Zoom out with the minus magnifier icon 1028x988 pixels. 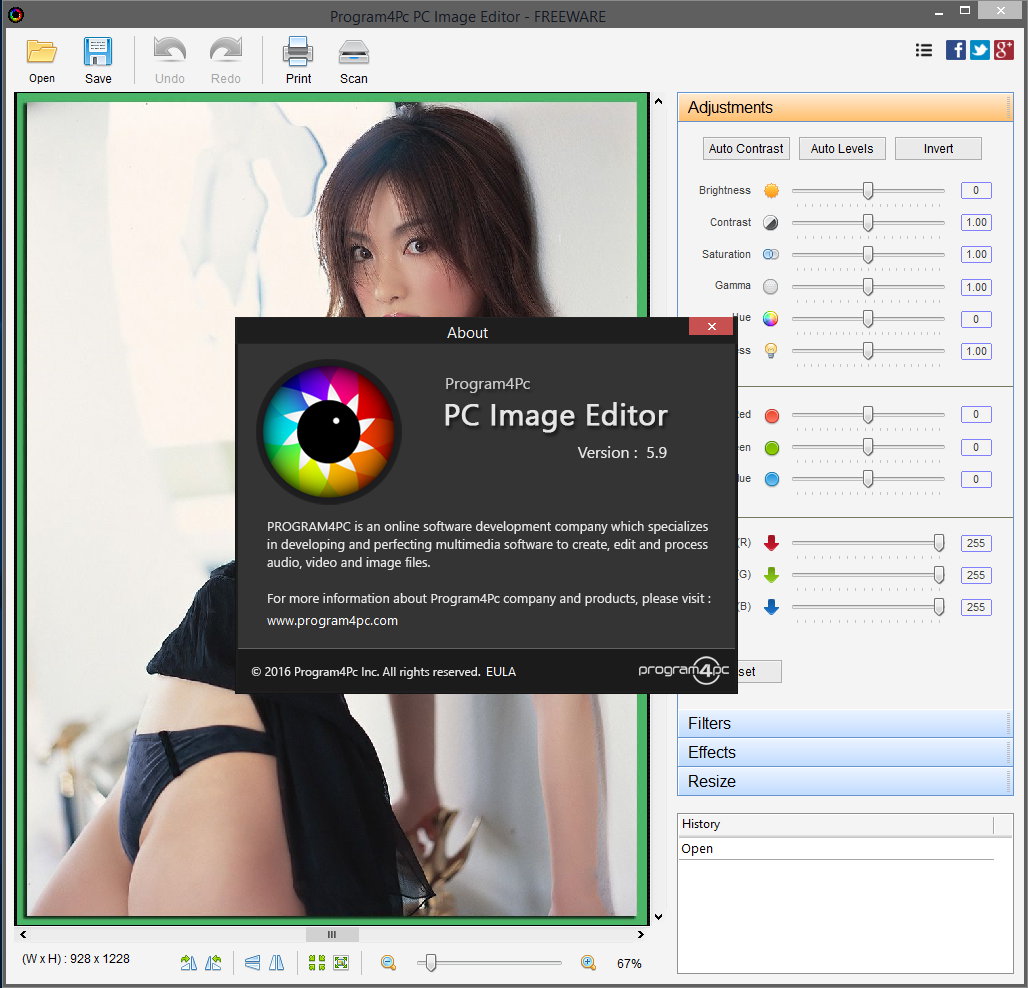(388, 963)
